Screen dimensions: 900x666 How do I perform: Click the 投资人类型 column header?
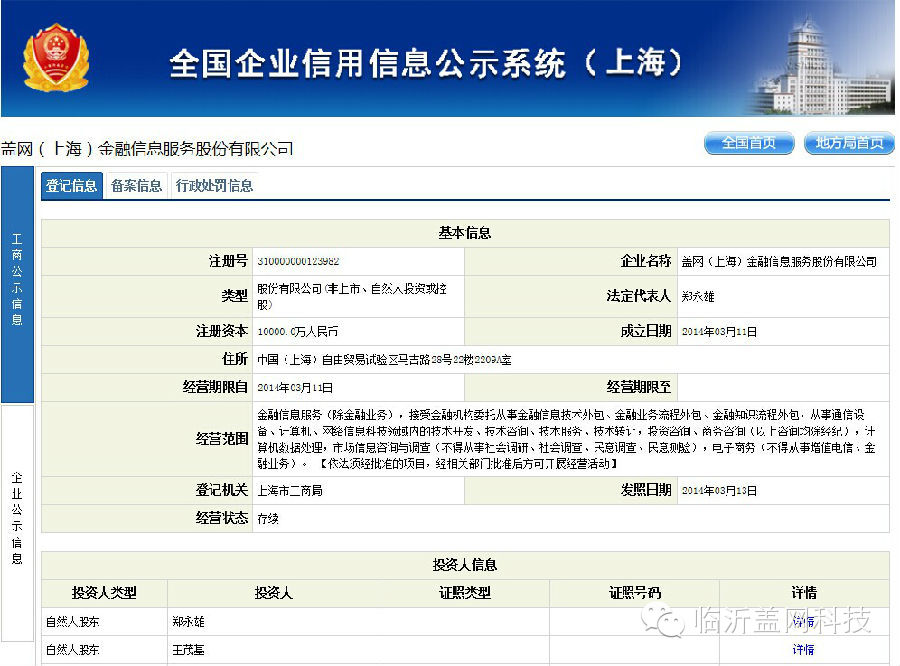pos(104,593)
